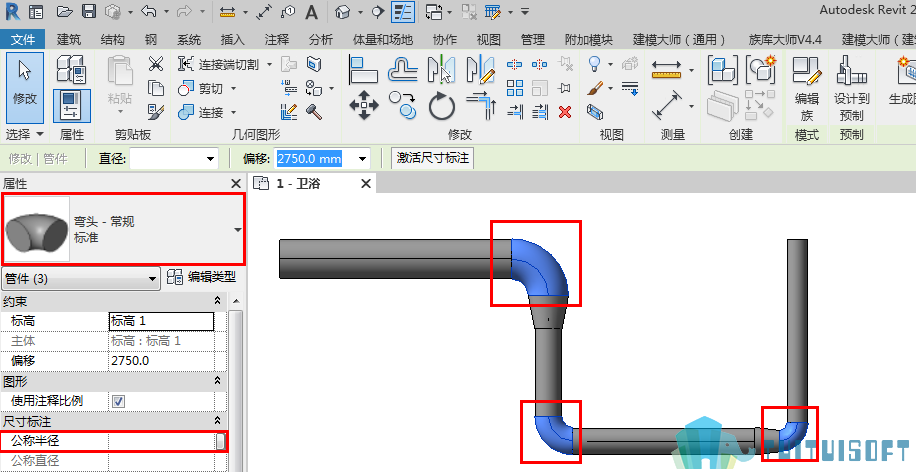Cut to clipboard with scissors icon
916x472 pixels.
click(156, 63)
